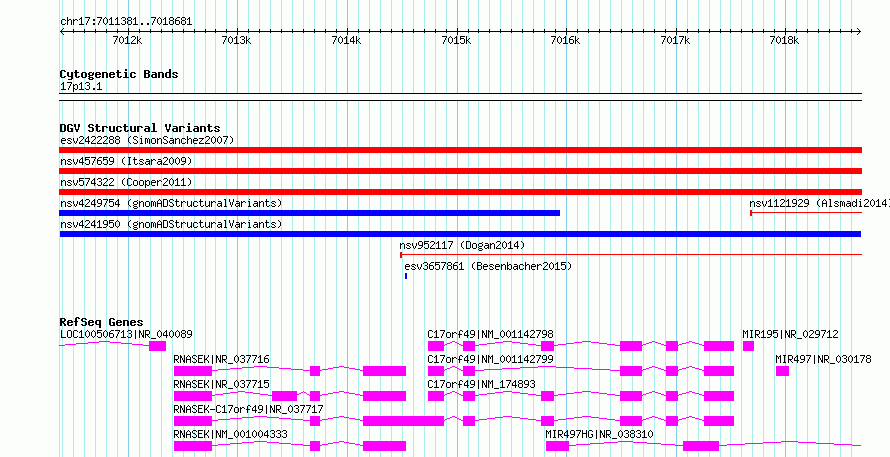Open transcript label RNASEK|NM_001004333
890x457 pixels.
coord(230,434)
